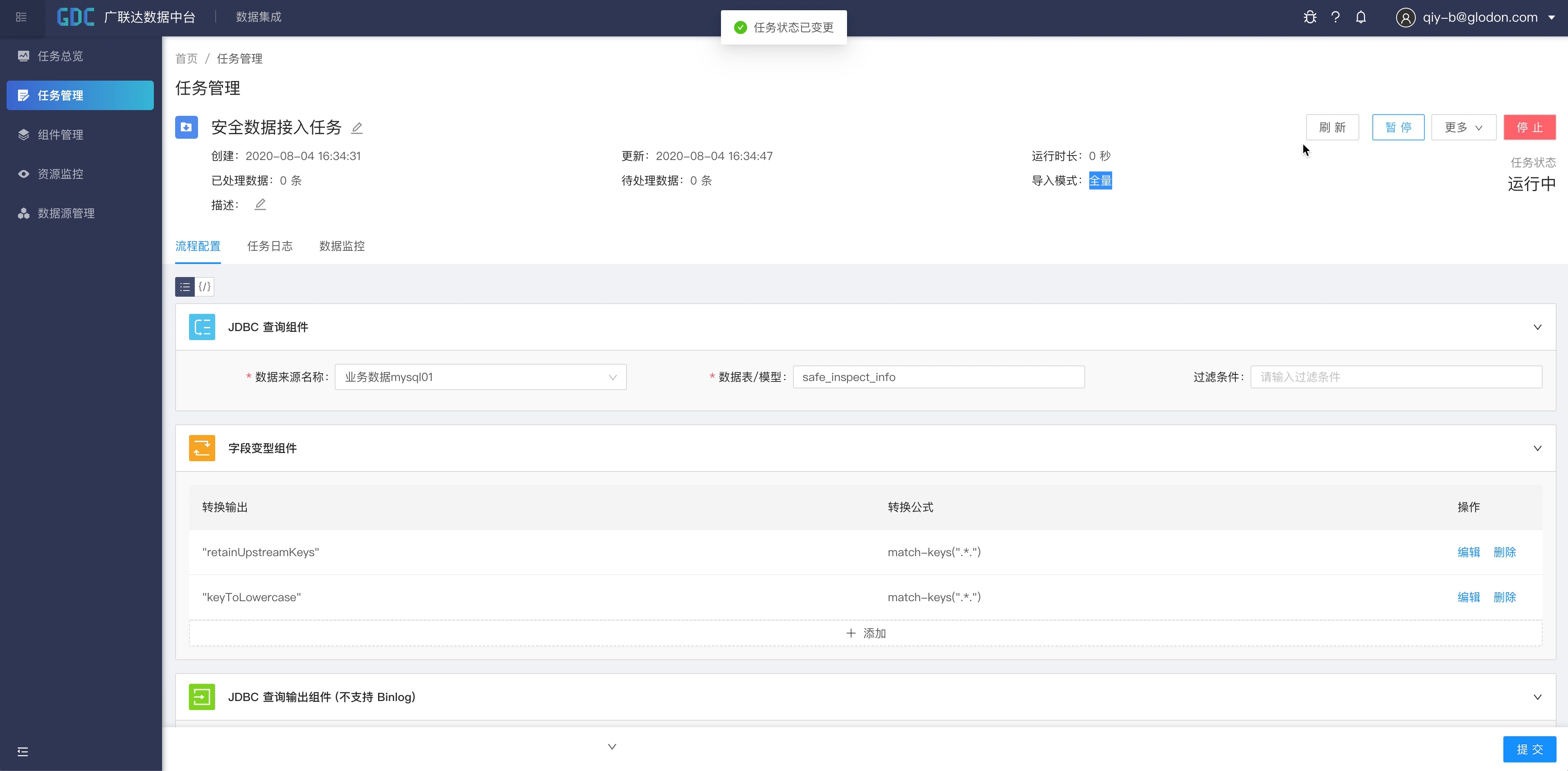Open the 数据来源名称 dropdown
Screen dimensions: 1568x771
tap(480, 377)
